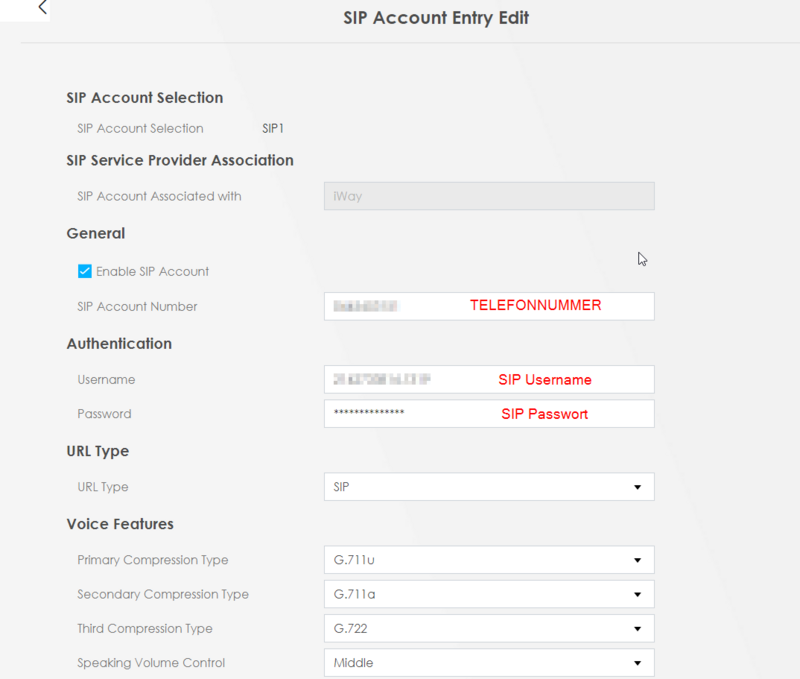The width and height of the screenshot is (800, 679).
Task: Open the Primary Compression Type dropdown
Action: (489, 560)
